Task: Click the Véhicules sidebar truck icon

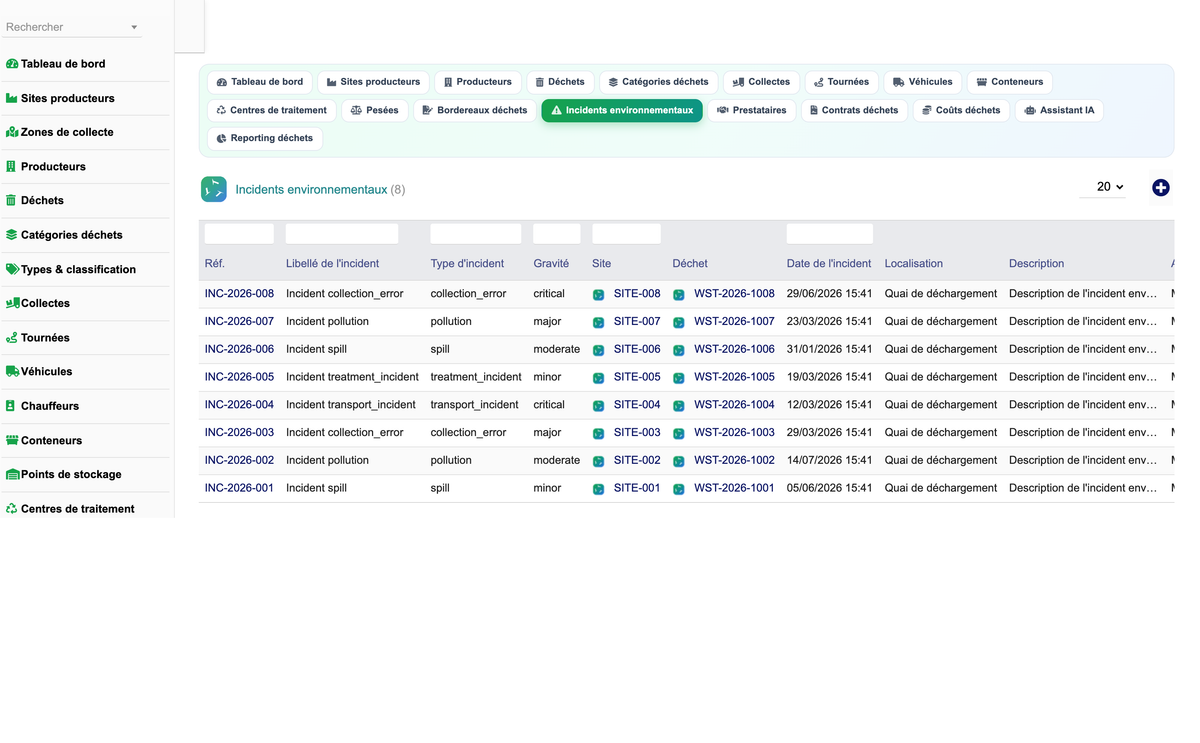Action: pyautogui.click(x=13, y=371)
